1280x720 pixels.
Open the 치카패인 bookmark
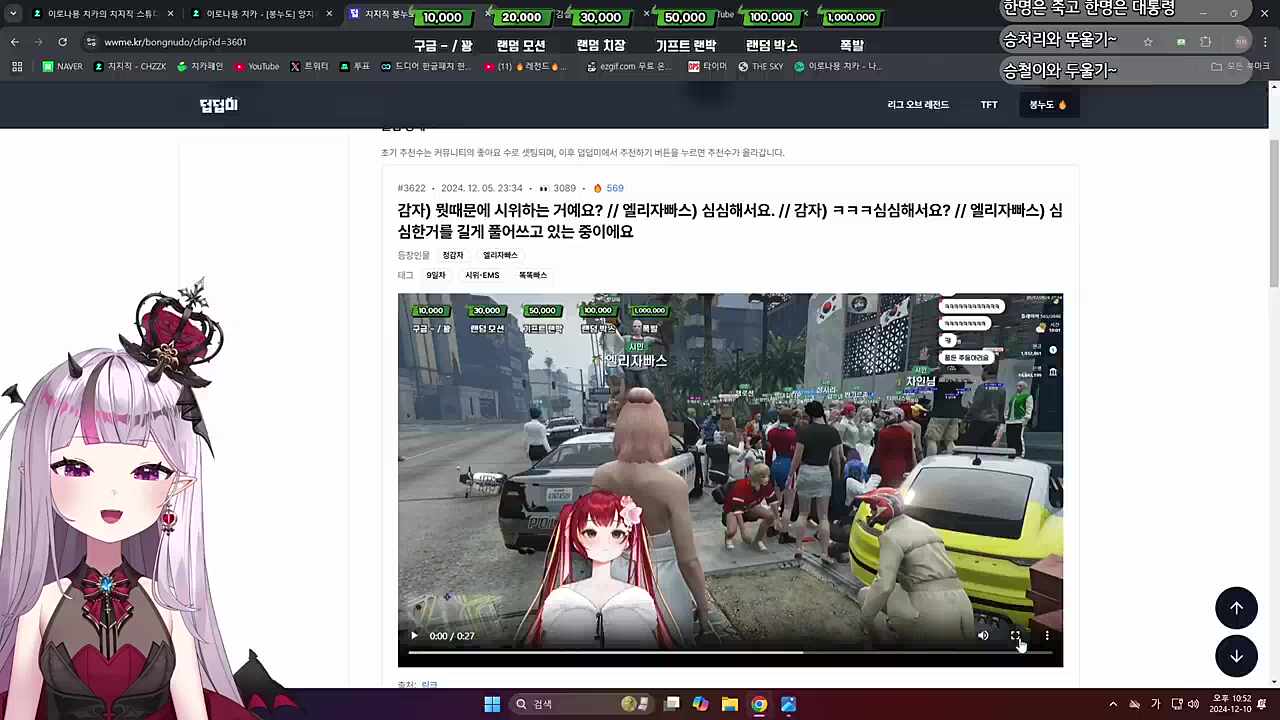(200, 67)
